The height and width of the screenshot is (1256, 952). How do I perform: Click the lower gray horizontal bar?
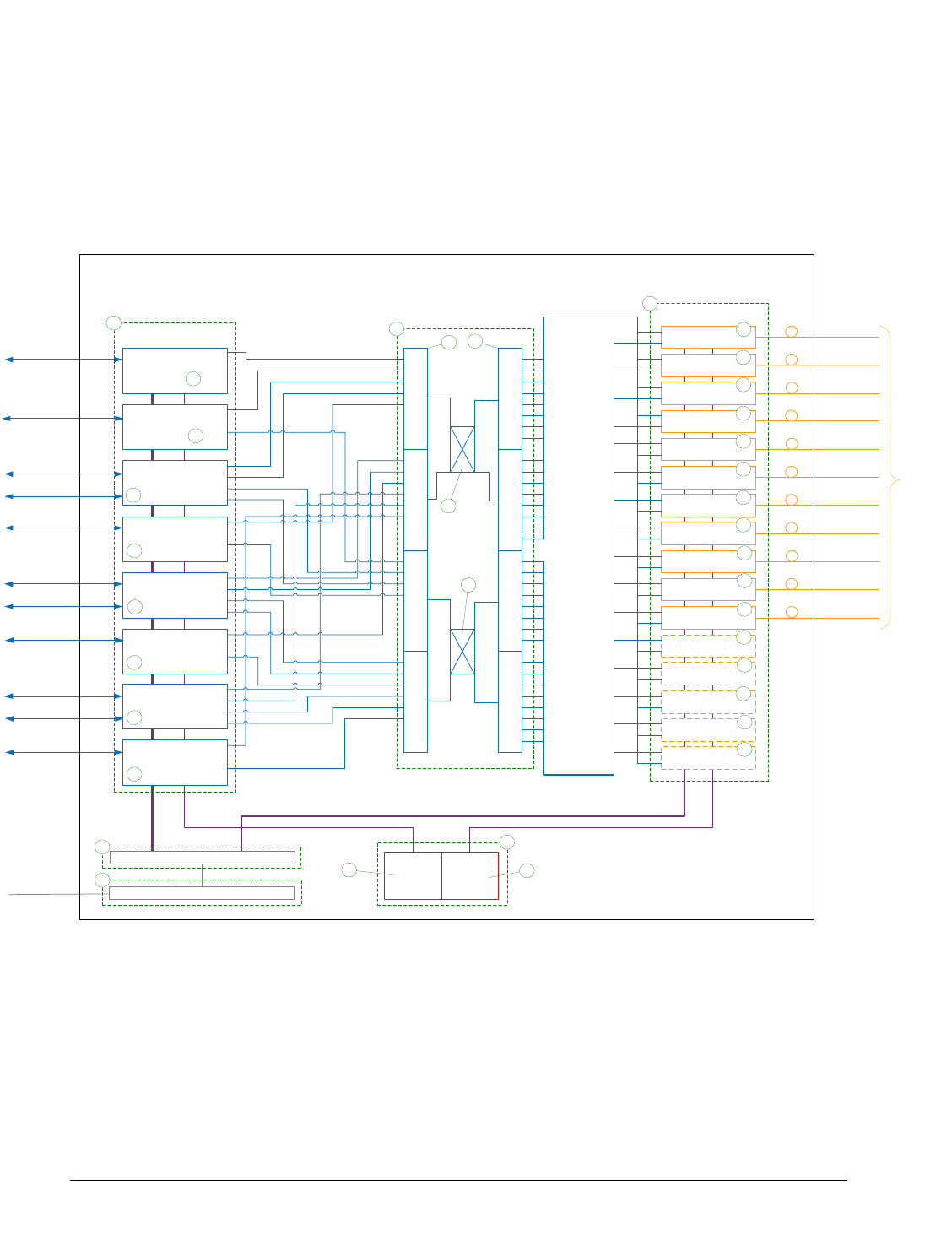point(202,892)
